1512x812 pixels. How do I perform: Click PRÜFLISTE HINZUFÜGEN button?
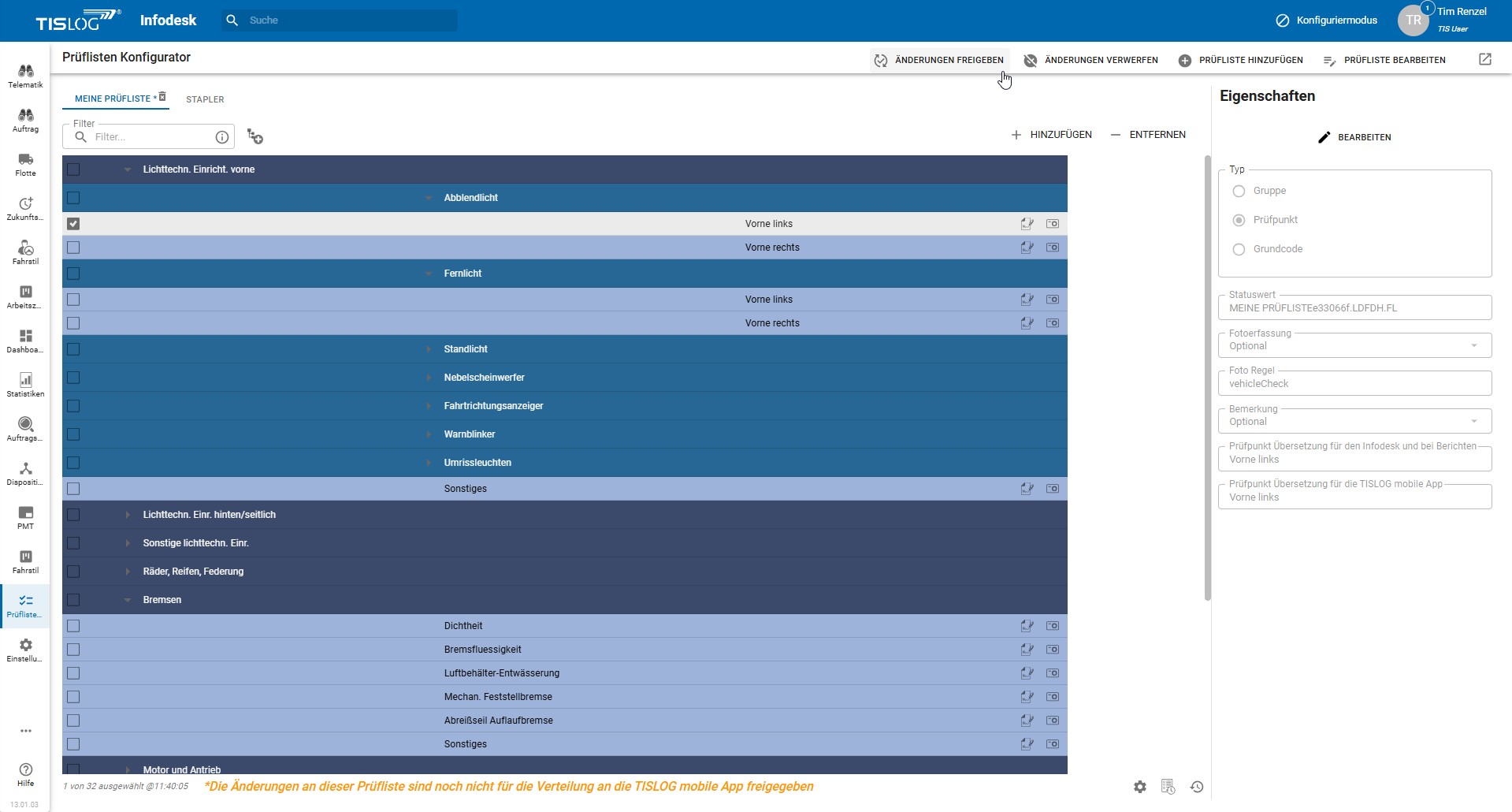pyautogui.click(x=1241, y=60)
